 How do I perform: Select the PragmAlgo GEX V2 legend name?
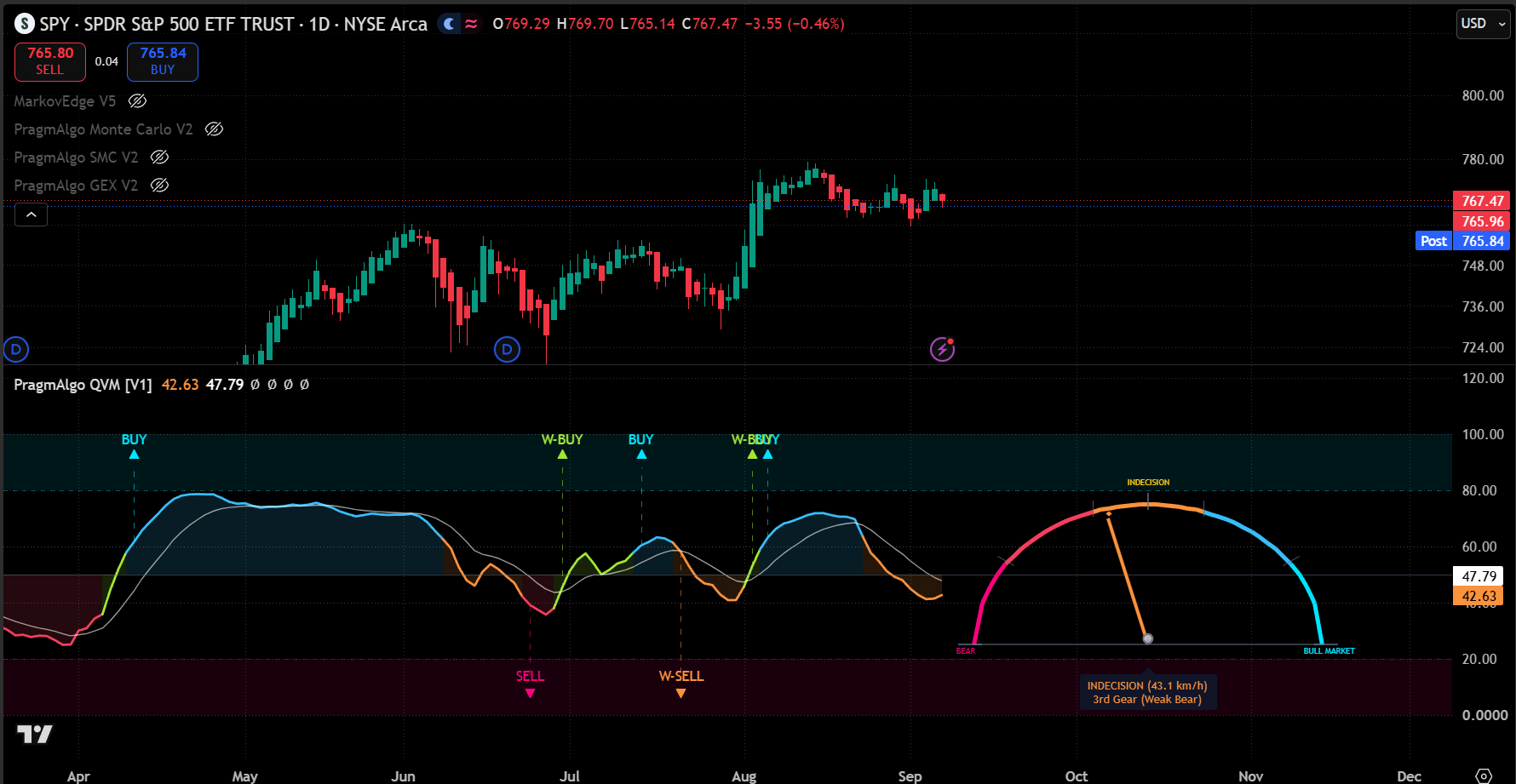point(76,186)
